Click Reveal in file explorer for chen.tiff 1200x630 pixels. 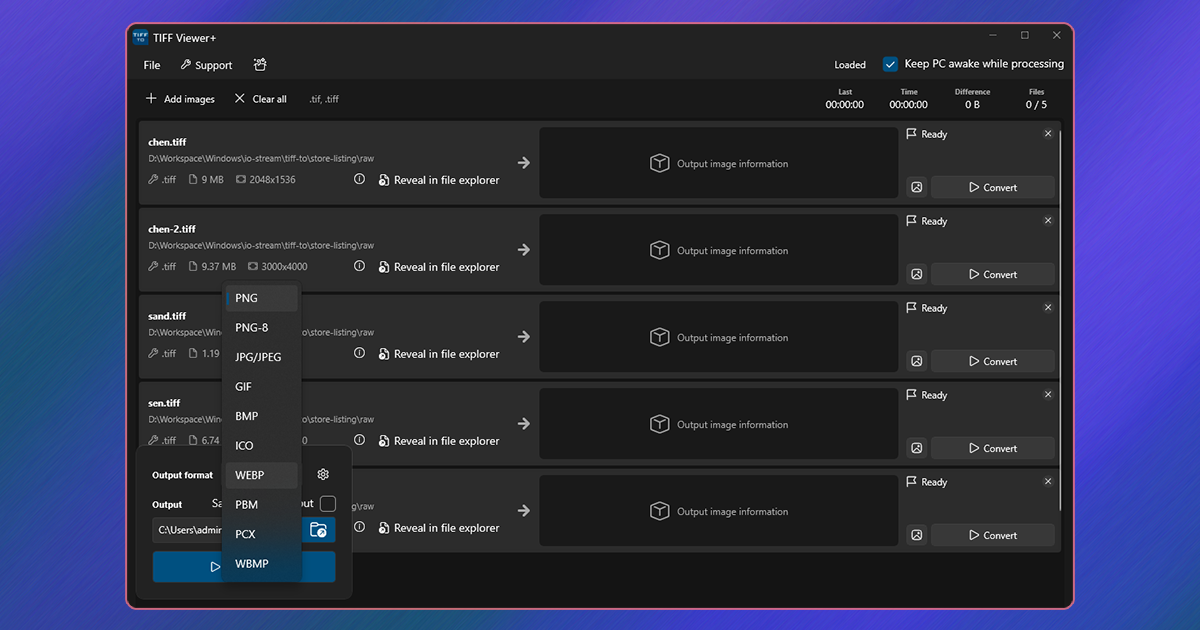(439, 180)
